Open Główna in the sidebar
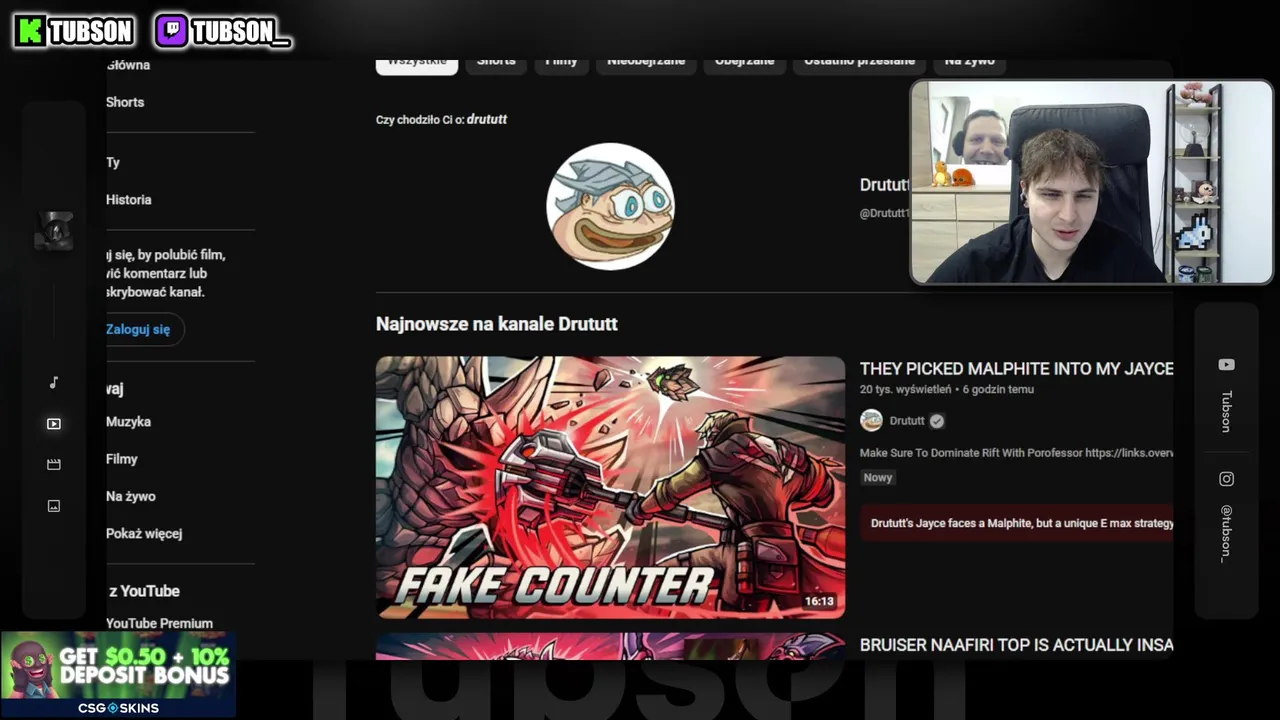 (128, 65)
